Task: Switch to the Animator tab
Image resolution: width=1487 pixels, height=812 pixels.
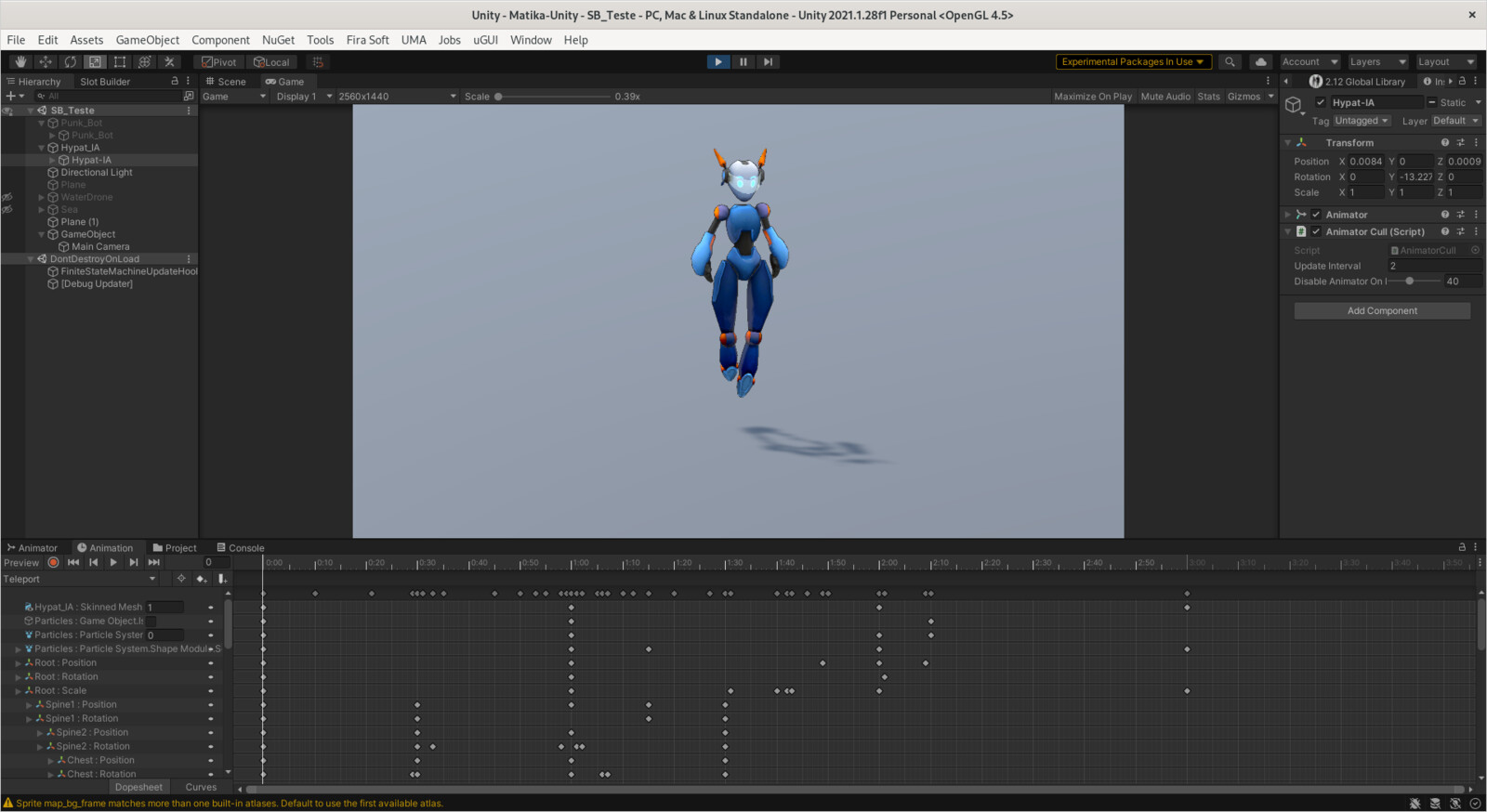Action: point(32,548)
